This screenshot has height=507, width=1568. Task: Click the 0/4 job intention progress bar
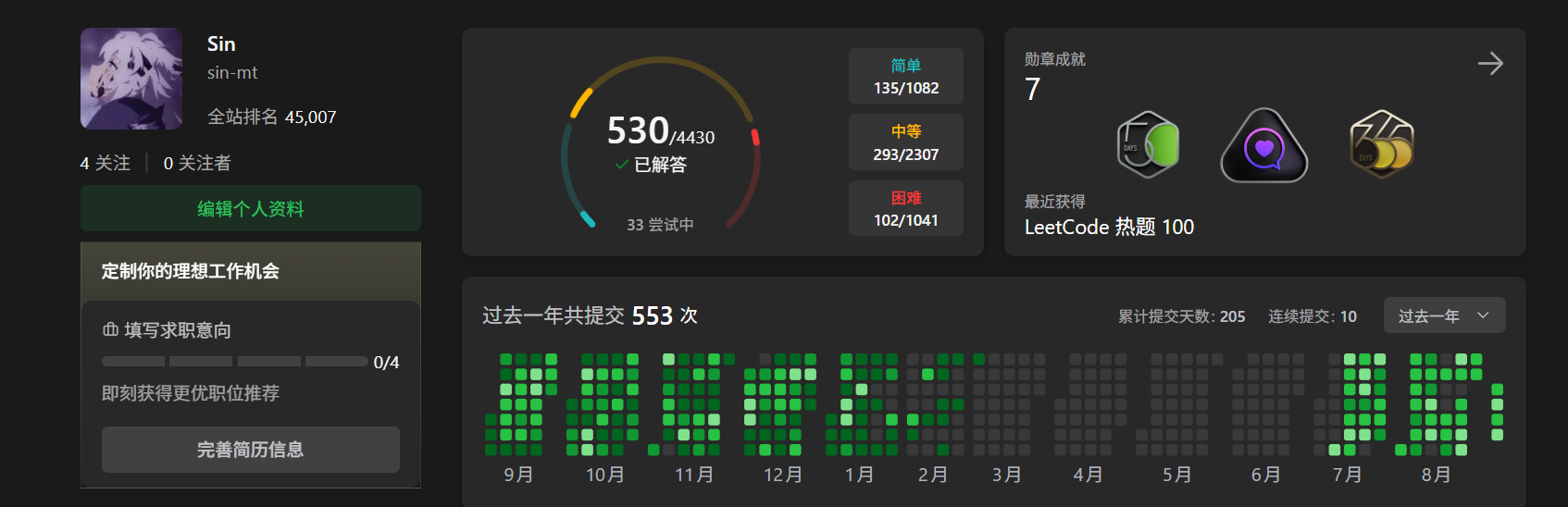tap(235, 362)
